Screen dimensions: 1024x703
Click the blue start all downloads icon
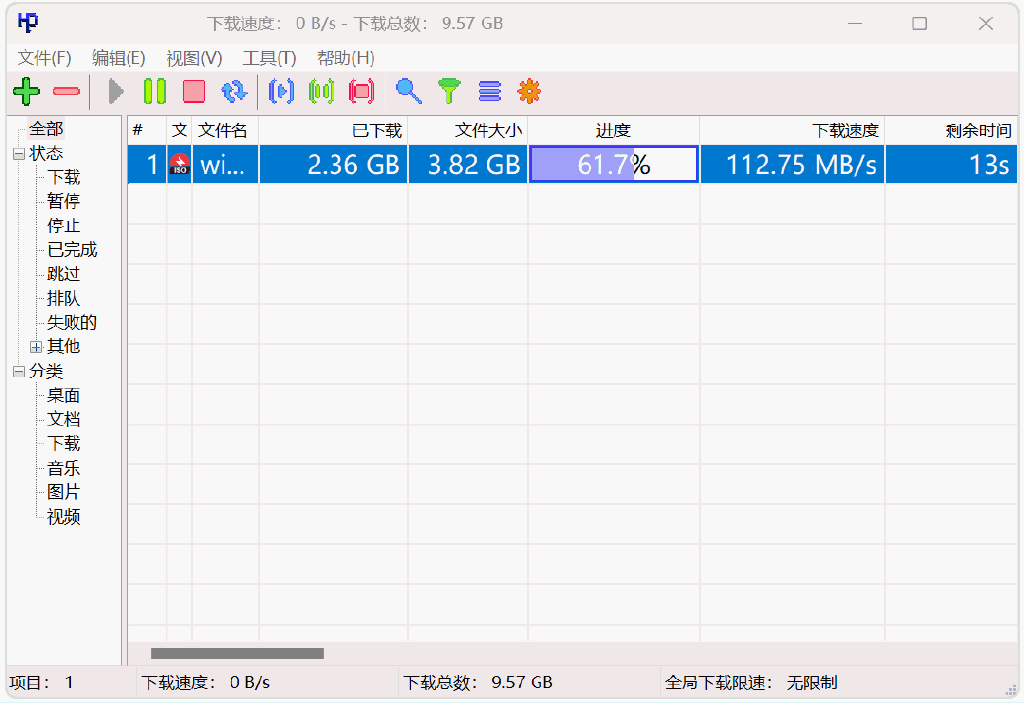tap(281, 92)
